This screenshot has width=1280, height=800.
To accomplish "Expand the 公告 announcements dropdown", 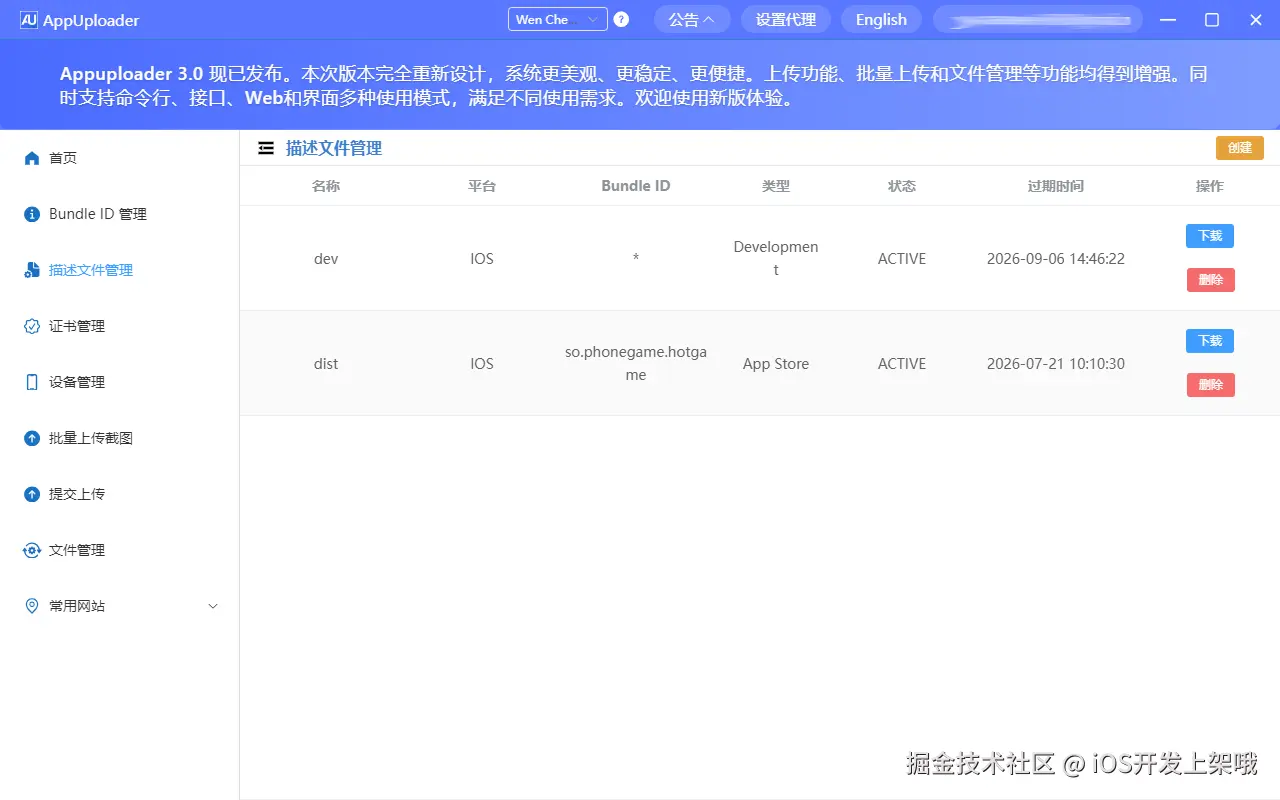I will click(x=692, y=19).
